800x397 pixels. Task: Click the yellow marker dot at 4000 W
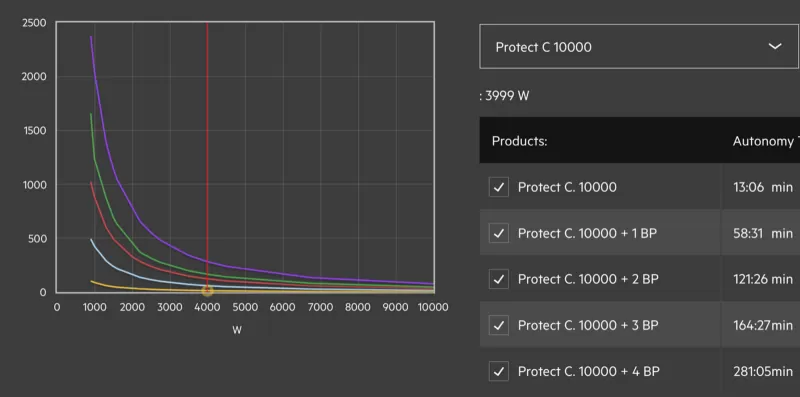pos(207,291)
